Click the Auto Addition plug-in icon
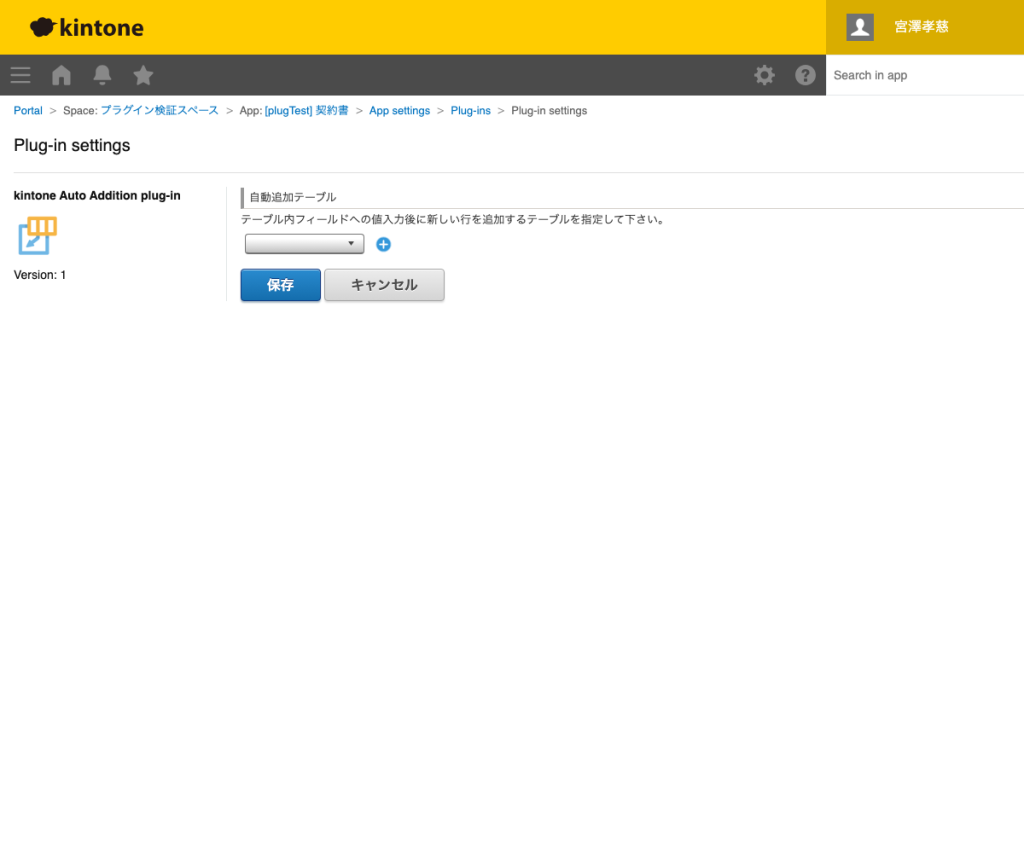The height and width of the screenshot is (853, 1024). tap(38, 236)
